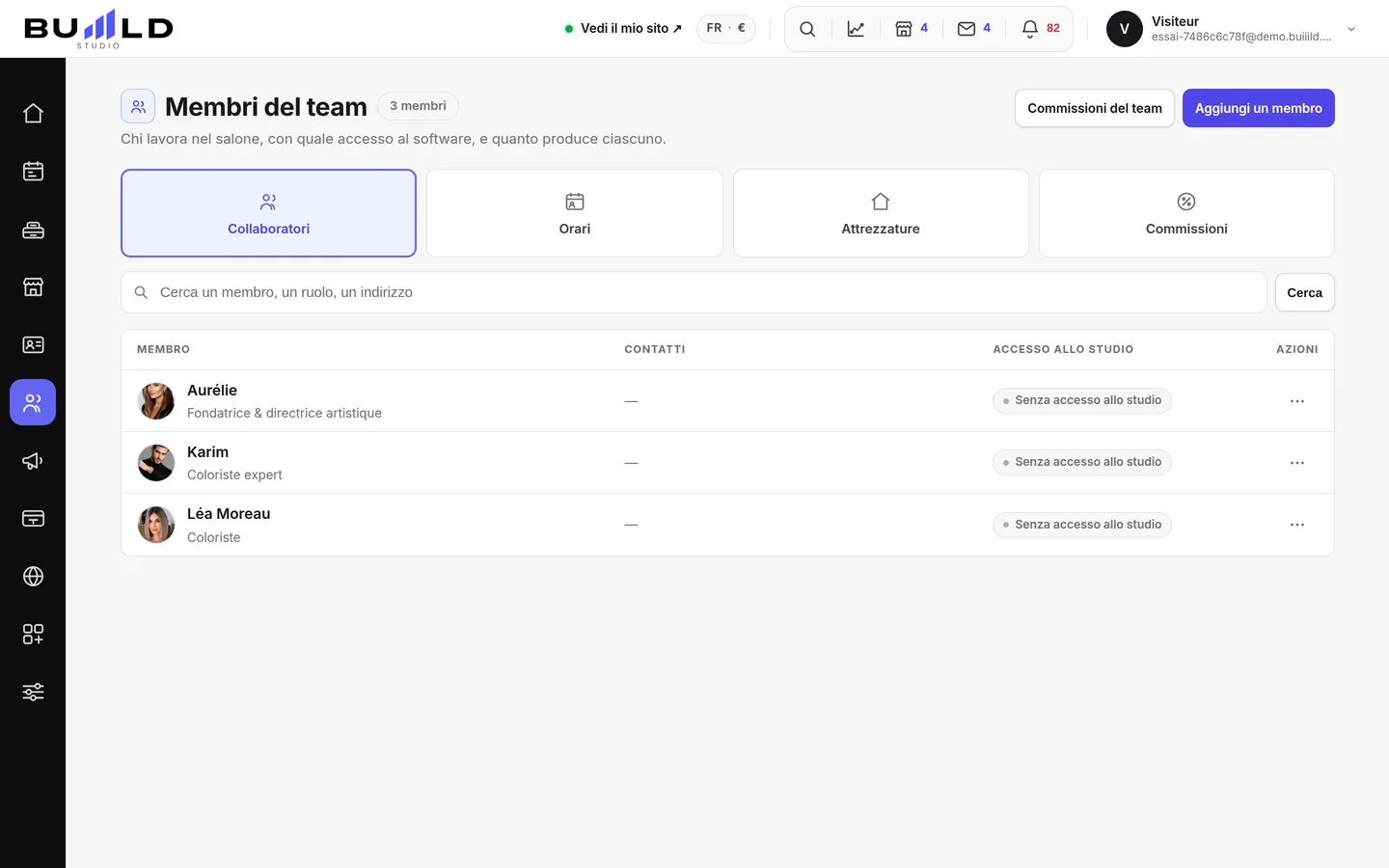Open actions menu for Karim

click(x=1296, y=463)
